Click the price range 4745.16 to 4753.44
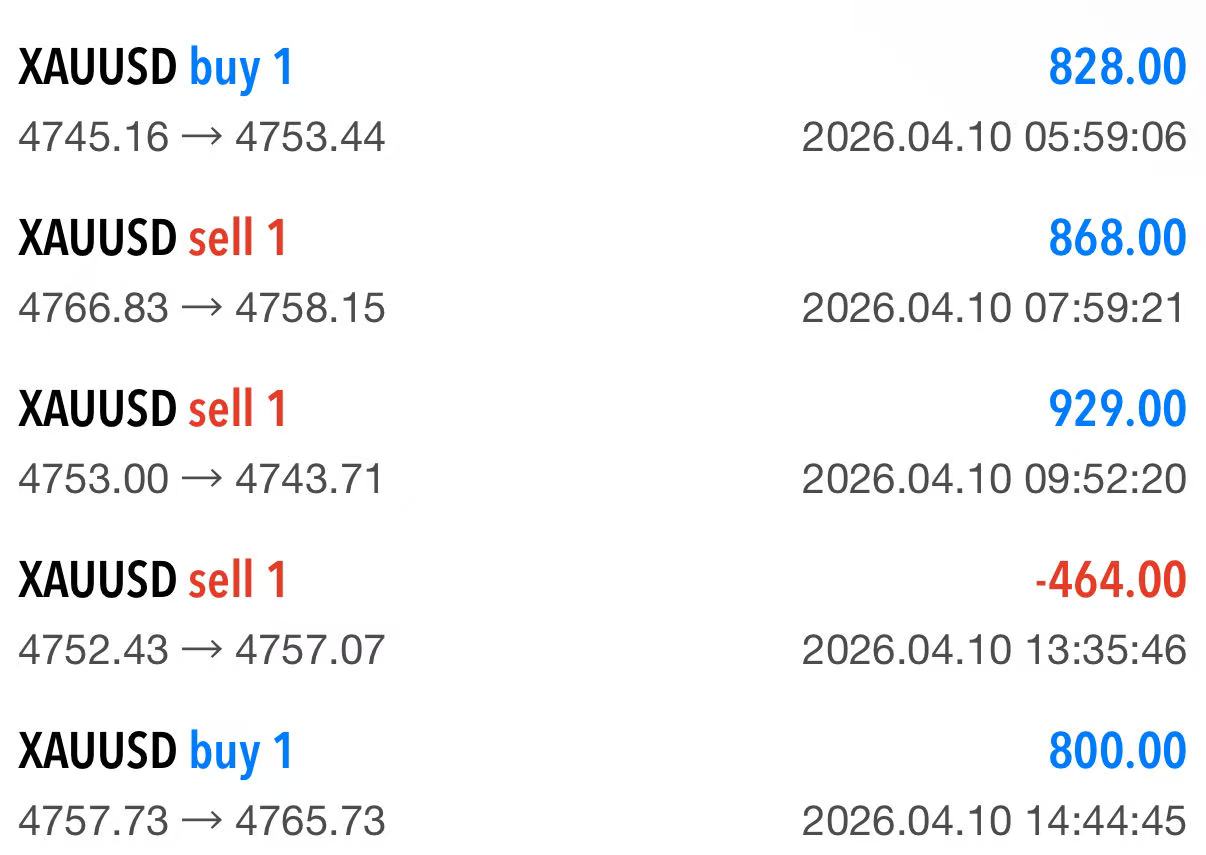Screen dimensions: 1206x855 tap(200, 138)
